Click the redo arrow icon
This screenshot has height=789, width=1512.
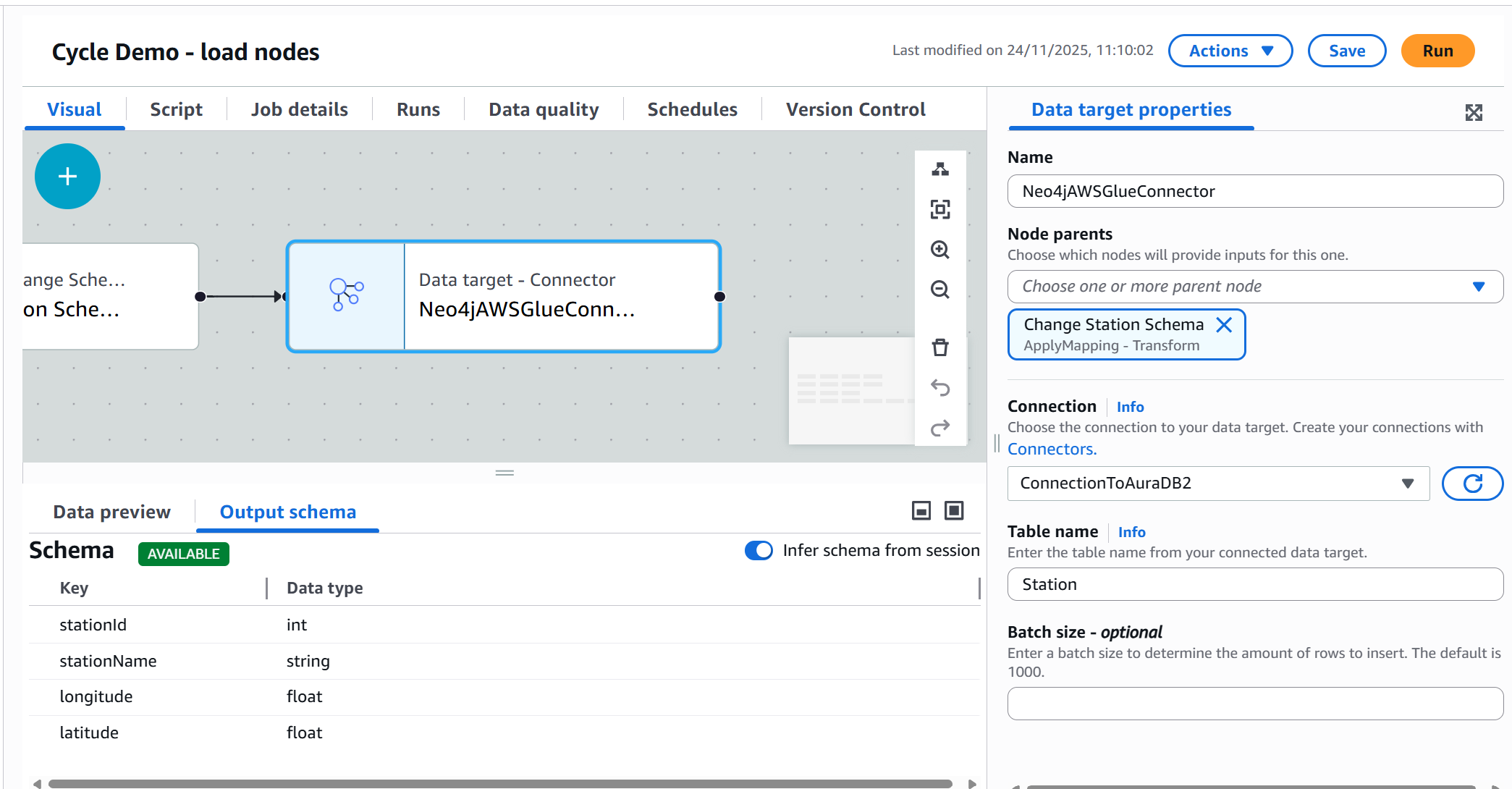point(940,428)
